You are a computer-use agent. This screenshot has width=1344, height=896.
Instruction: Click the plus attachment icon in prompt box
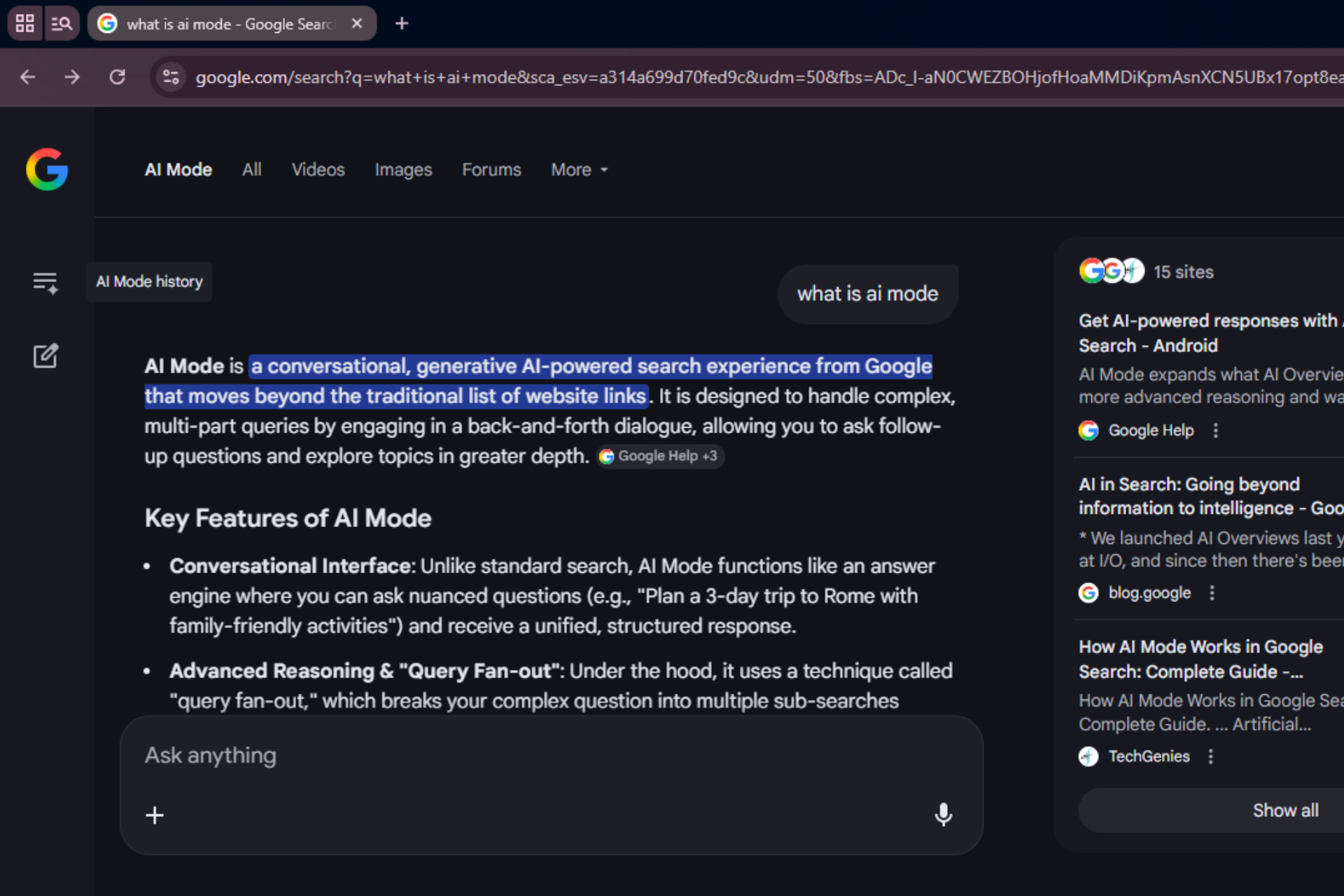155,815
